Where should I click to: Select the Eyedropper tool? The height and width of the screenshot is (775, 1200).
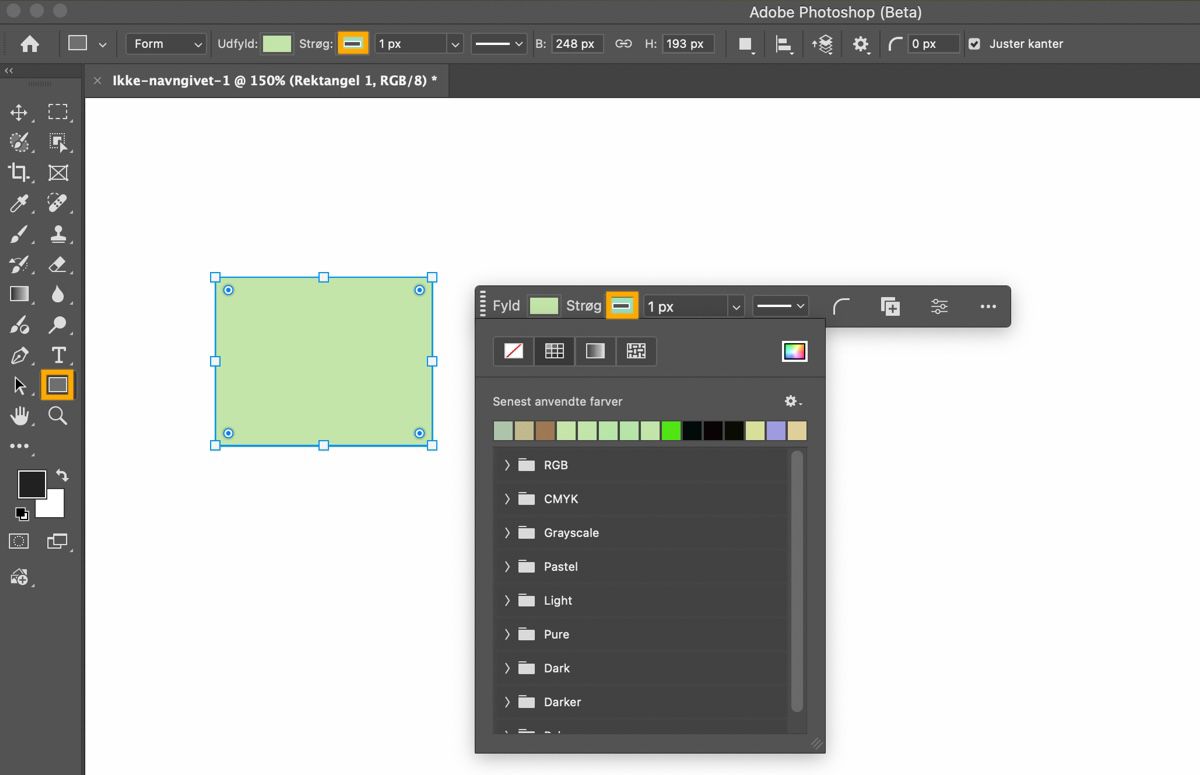pos(19,204)
